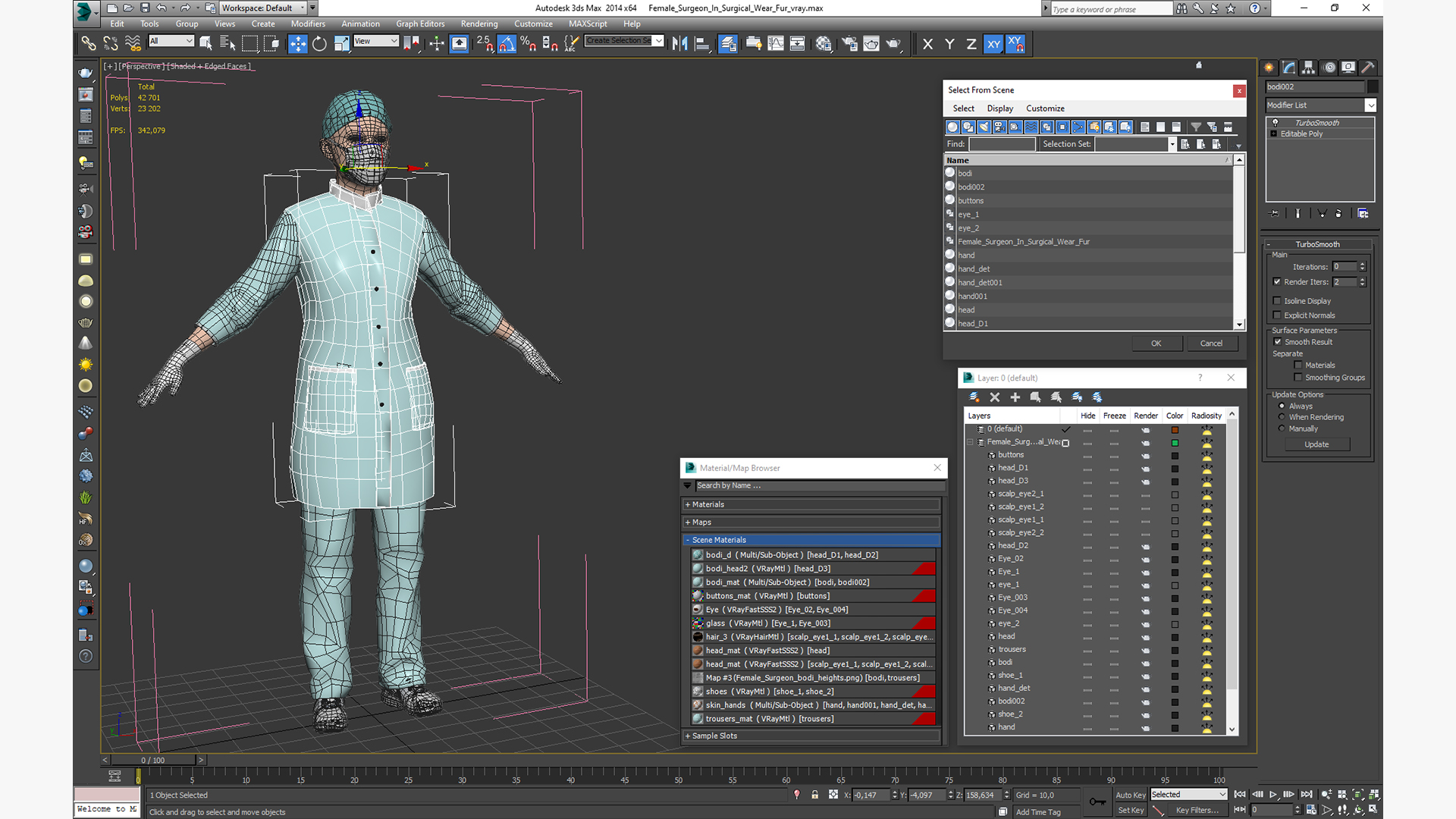Image resolution: width=1456 pixels, height=819 pixels.
Task: Toggle Display Geometry filter in Select From Scene
Action: (x=952, y=127)
